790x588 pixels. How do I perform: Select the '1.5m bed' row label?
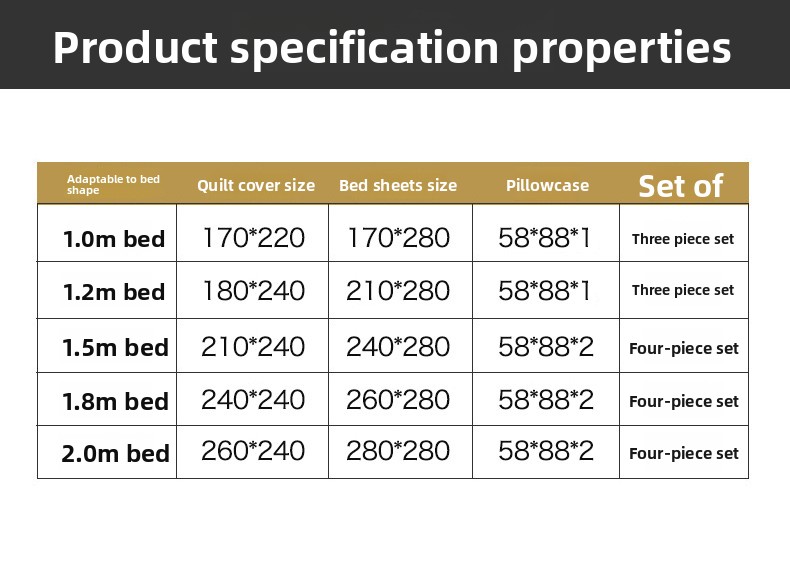[115, 347]
